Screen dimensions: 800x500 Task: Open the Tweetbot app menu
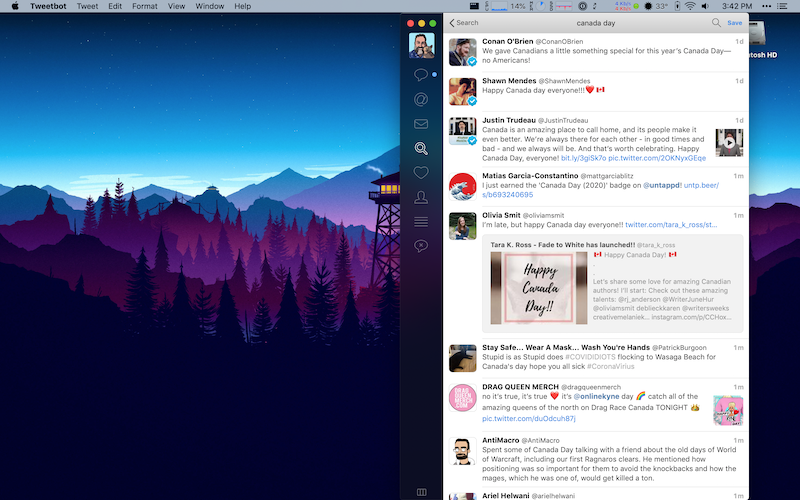[48, 6]
